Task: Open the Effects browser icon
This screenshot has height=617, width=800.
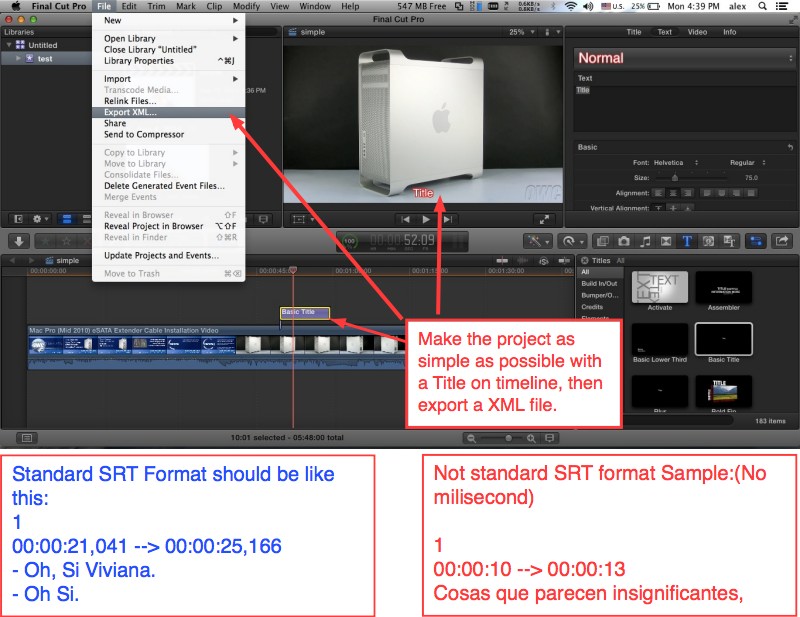Action: [x=603, y=241]
